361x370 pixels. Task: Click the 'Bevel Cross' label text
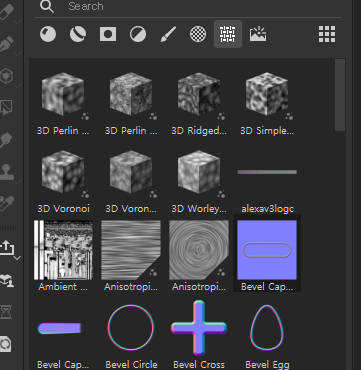pos(199,365)
